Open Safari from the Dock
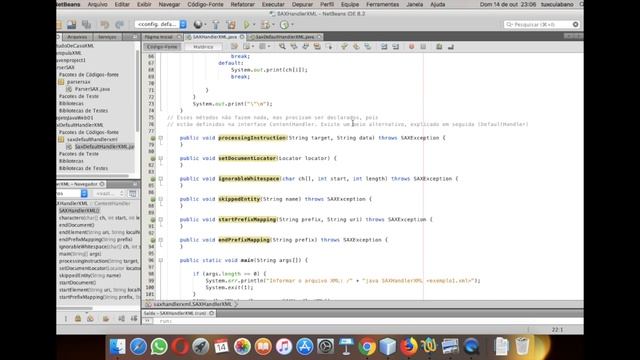Viewport: 640px width, 360px height. tap(138, 347)
